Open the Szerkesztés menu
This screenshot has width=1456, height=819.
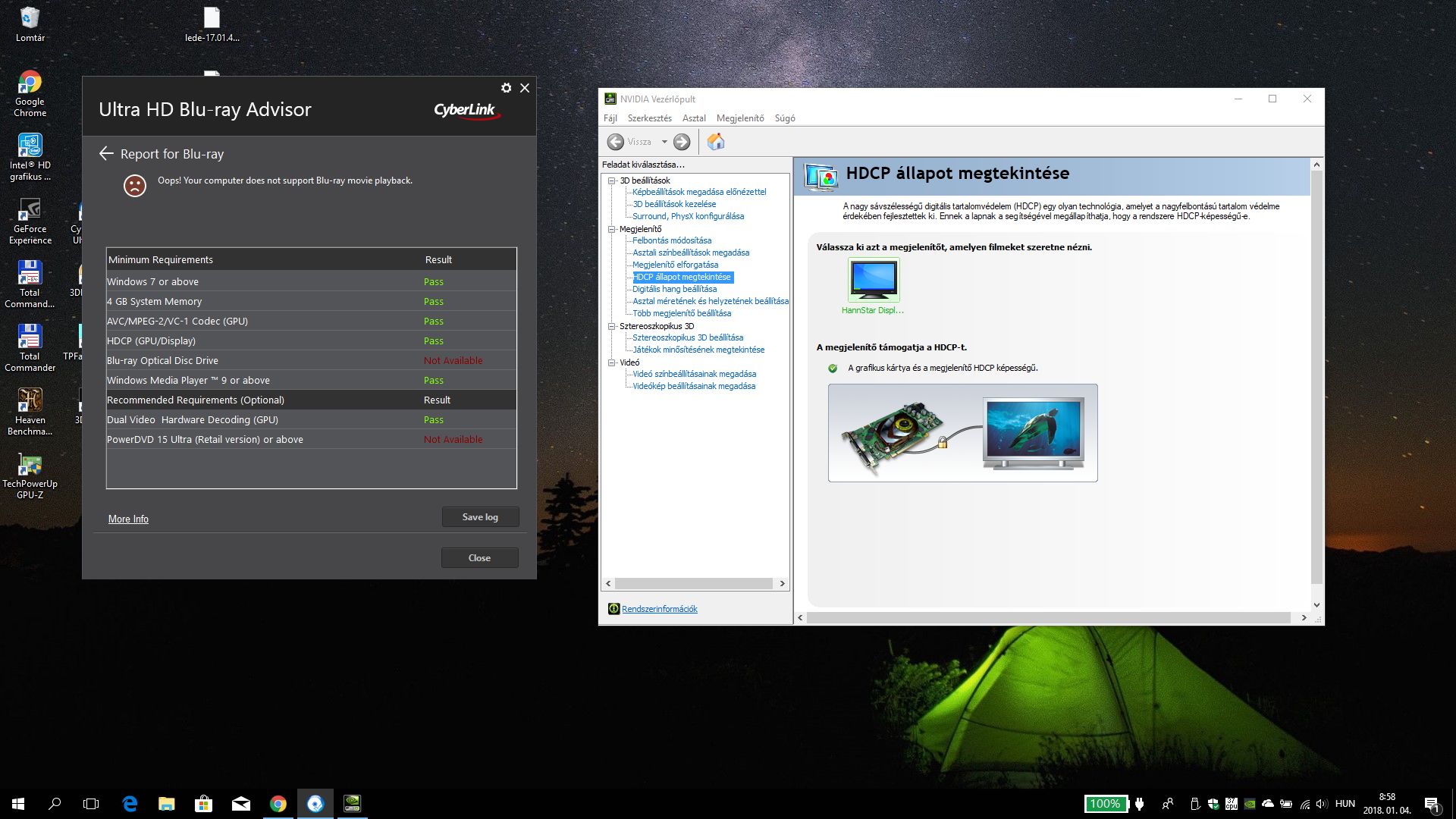(x=649, y=118)
